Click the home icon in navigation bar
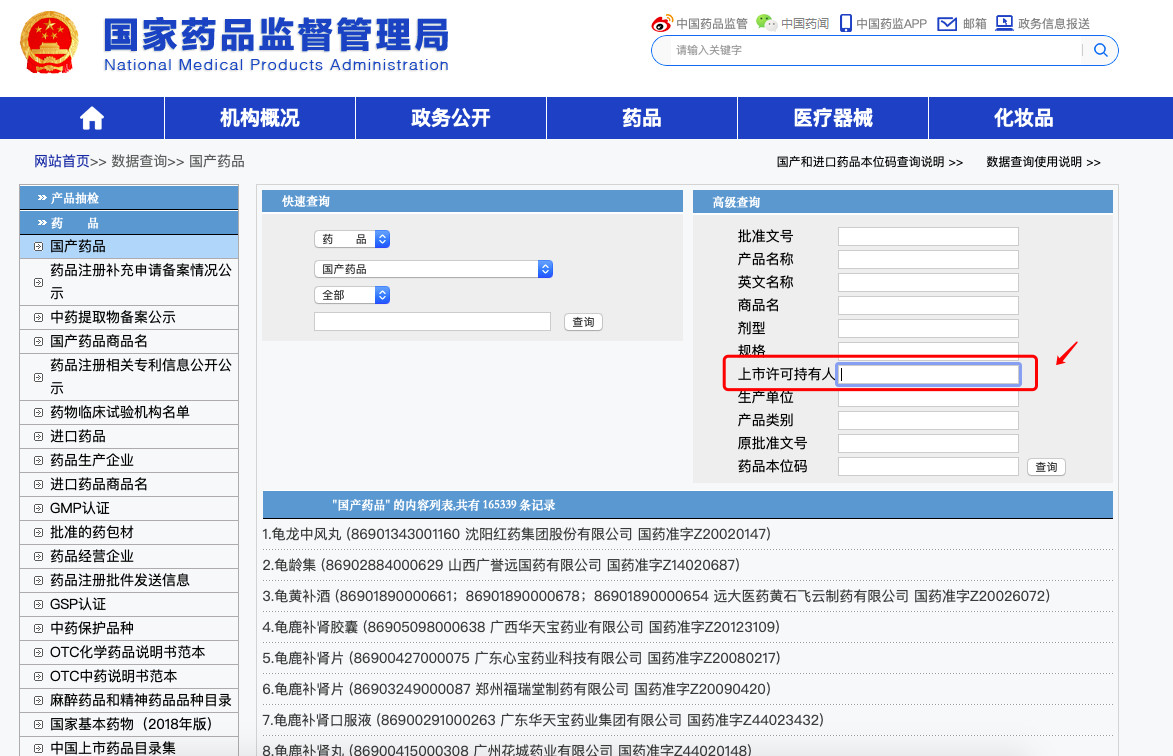The width and height of the screenshot is (1173, 756). pyautogui.click(x=92, y=118)
